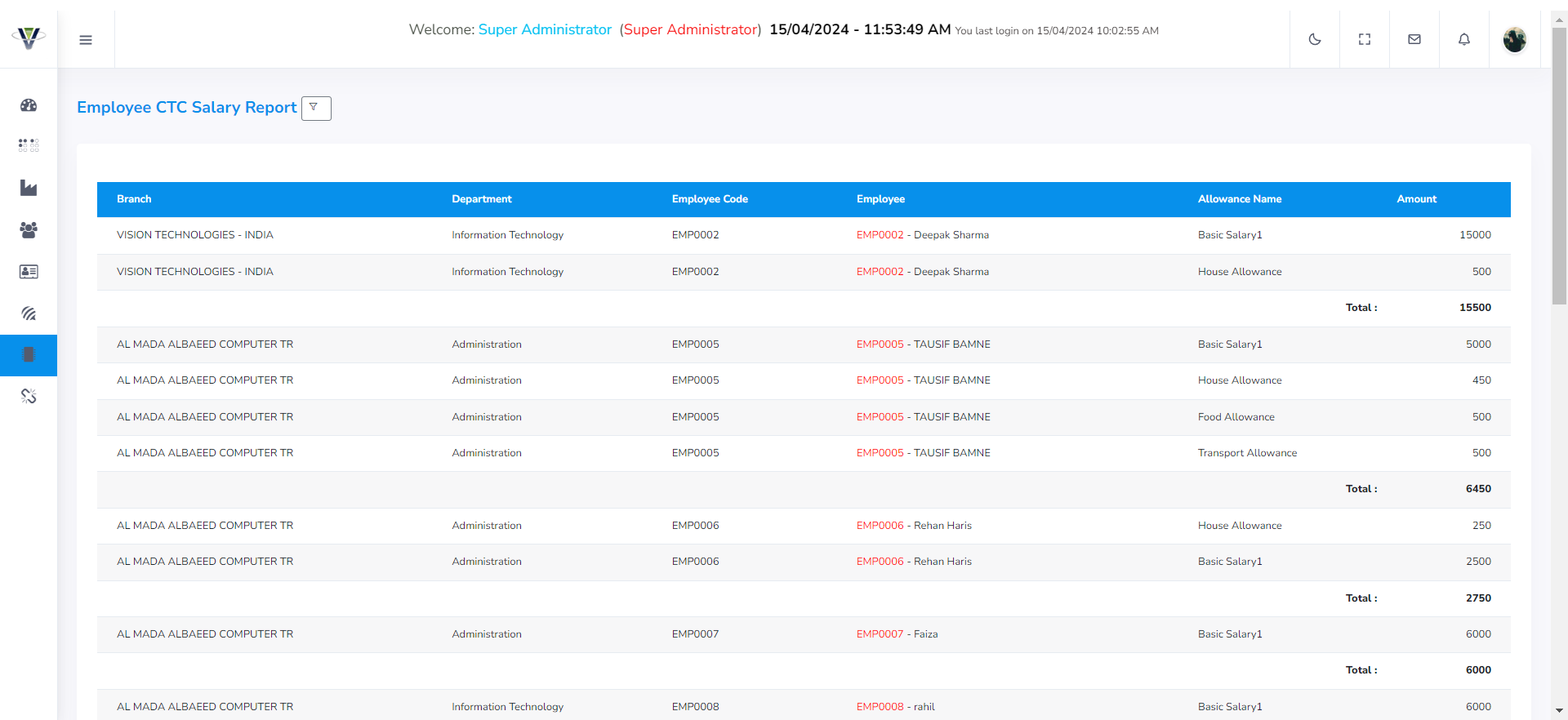Open EMP0005 link in Transport Allowance row
The width and height of the screenshot is (1568, 720).
pyautogui.click(x=880, y=453)
